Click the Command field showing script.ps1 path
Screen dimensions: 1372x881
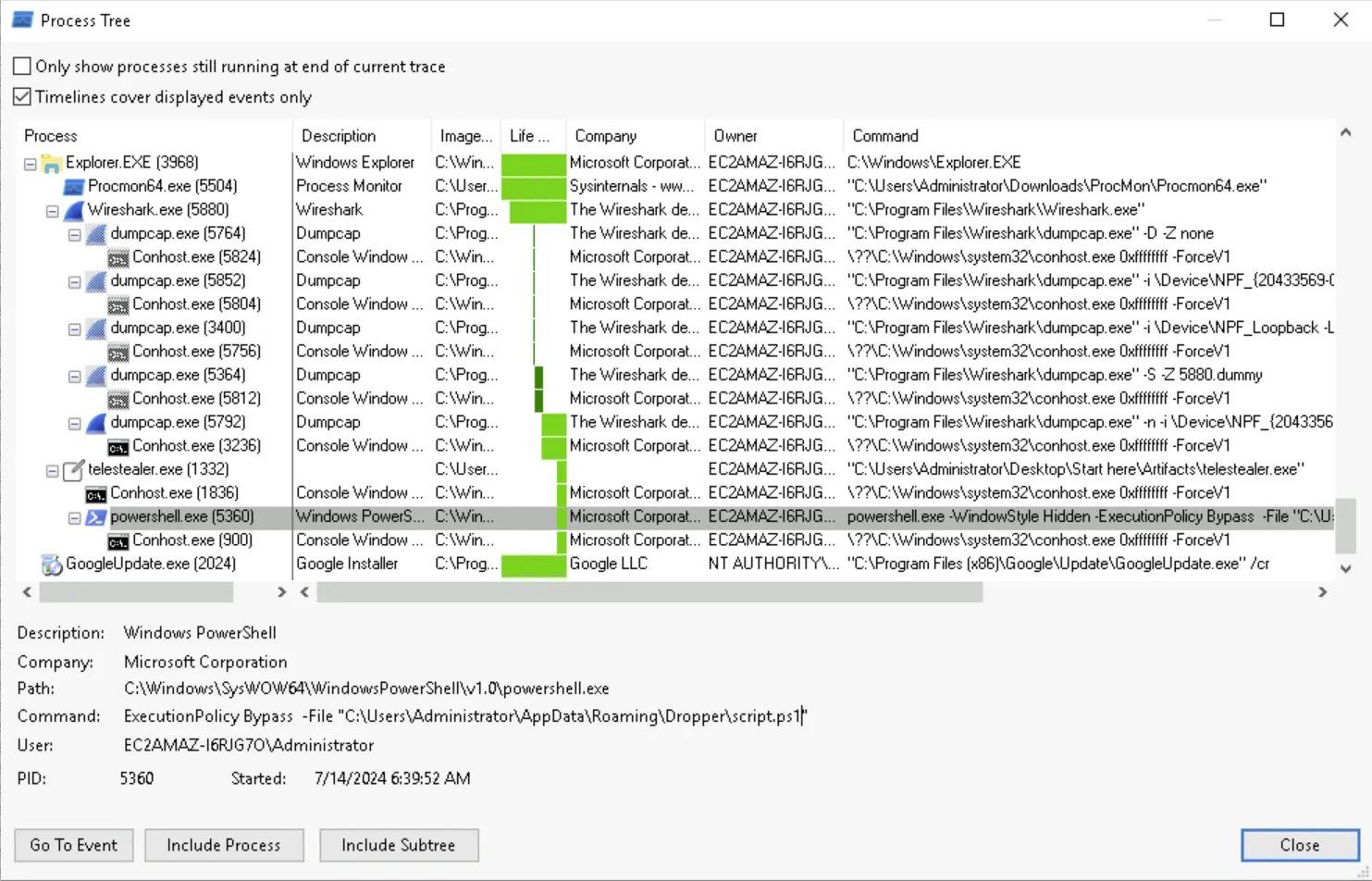pyautogui.click(x=465, y=716)
